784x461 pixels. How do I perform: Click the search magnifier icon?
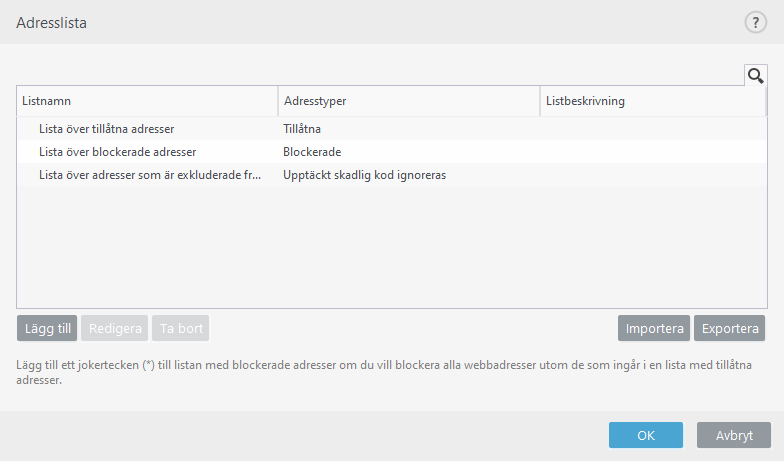point(755,75)
